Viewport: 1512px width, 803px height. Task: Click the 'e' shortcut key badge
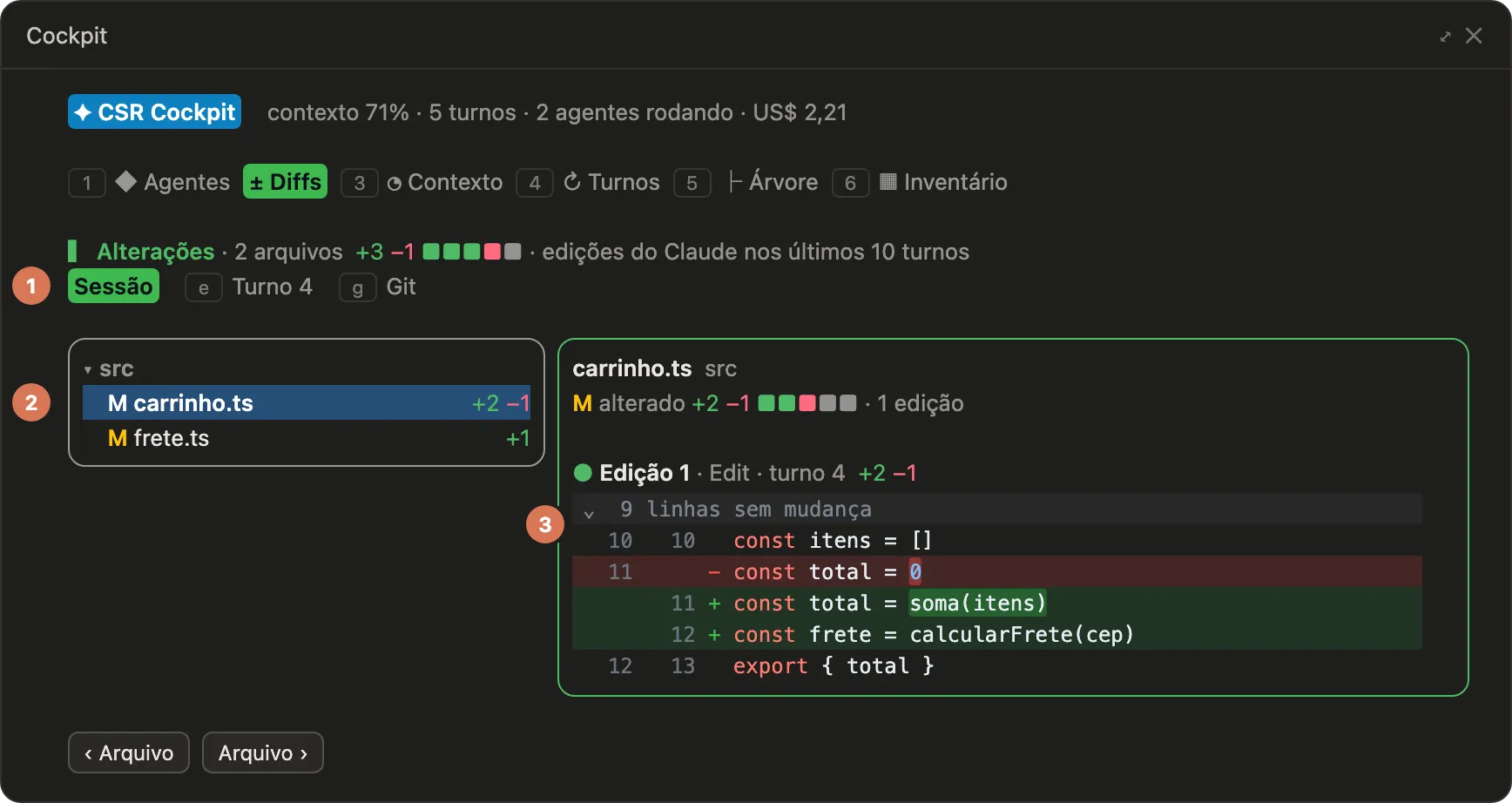204,287
